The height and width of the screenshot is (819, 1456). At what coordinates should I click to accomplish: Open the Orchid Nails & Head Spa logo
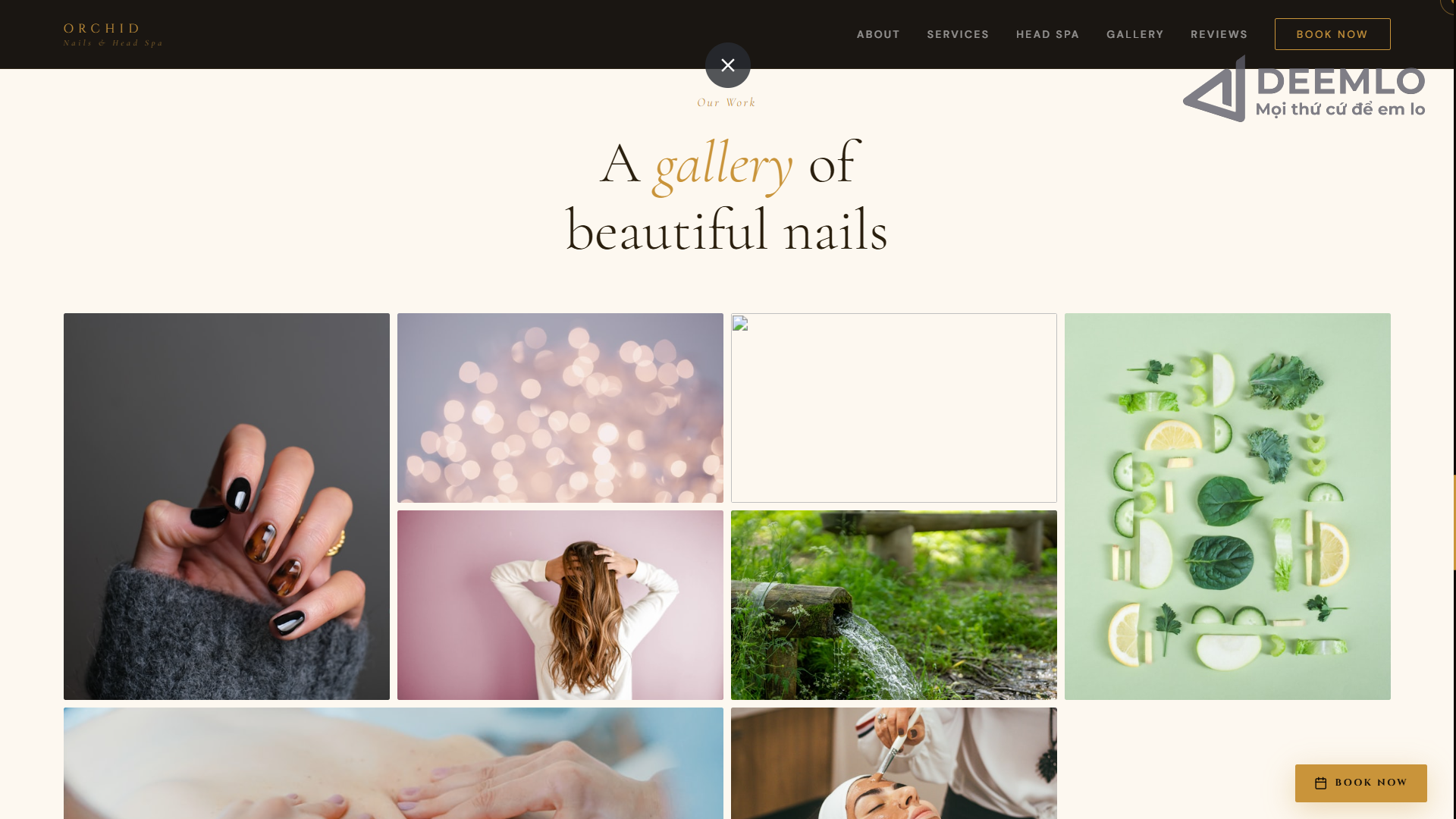point(113,35)
